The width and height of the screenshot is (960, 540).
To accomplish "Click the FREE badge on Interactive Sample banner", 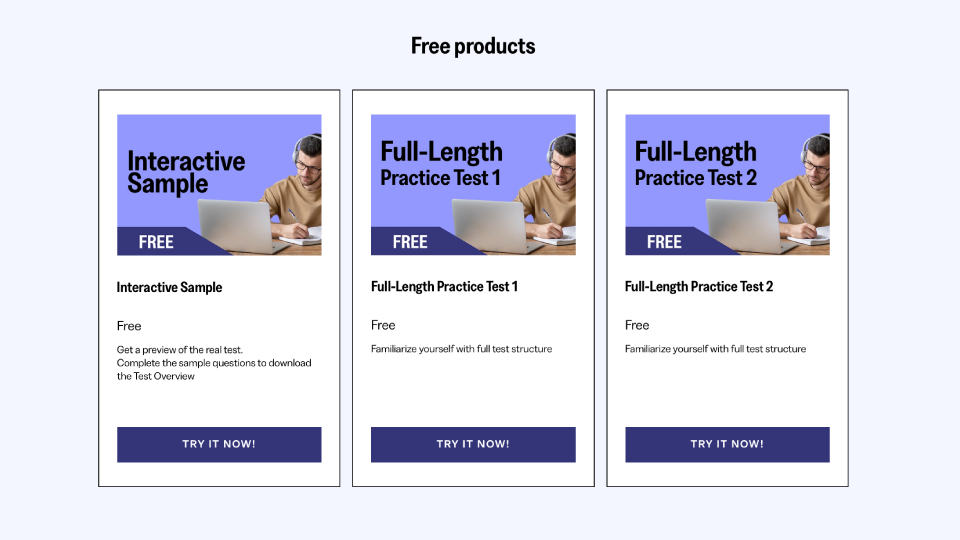I will pyautogui.click(x=156, y=242).
